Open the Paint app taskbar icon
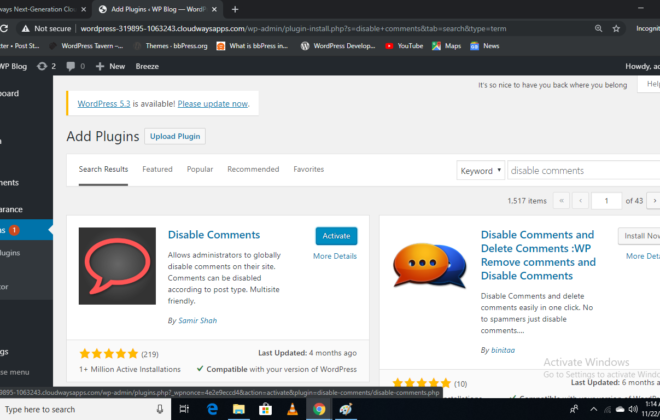This screenshot has height=420, width=660. (346, 409)
